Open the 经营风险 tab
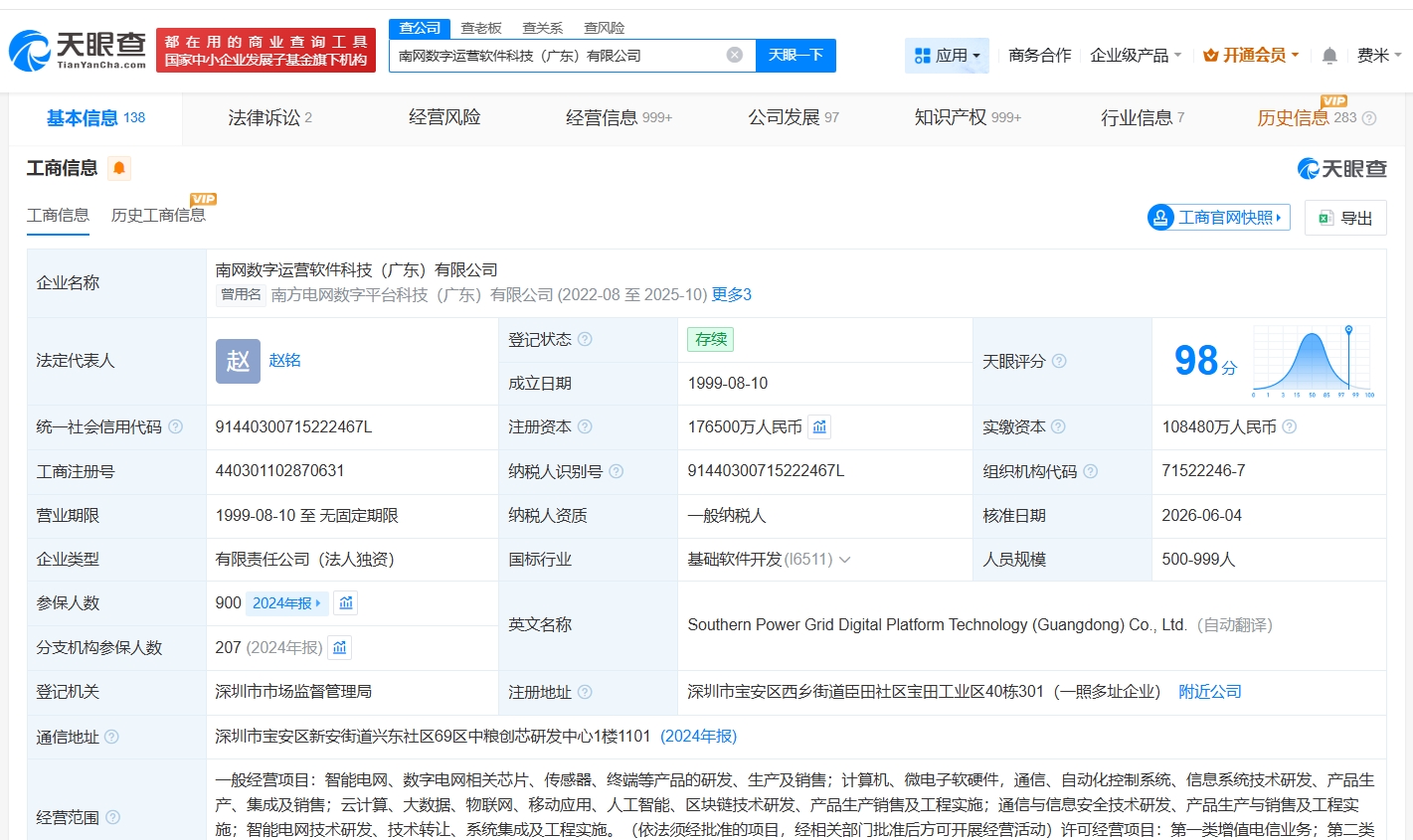 pos(444,117)
